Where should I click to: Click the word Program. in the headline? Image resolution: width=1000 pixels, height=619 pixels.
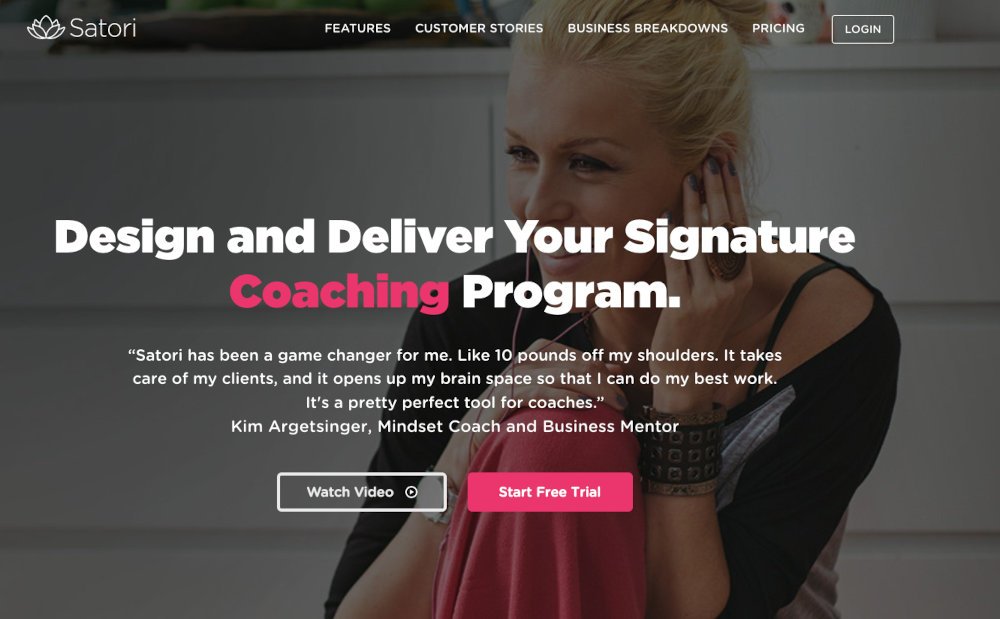571,293
